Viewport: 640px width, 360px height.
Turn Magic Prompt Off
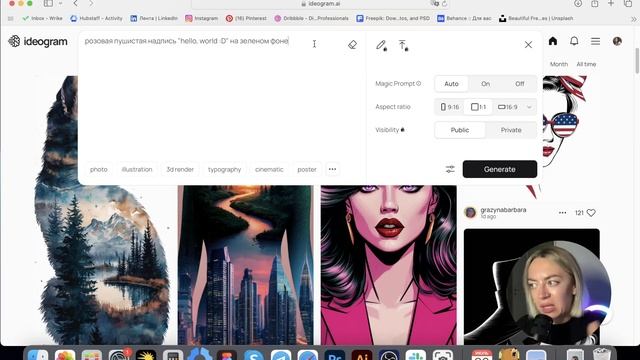point(519,84)
